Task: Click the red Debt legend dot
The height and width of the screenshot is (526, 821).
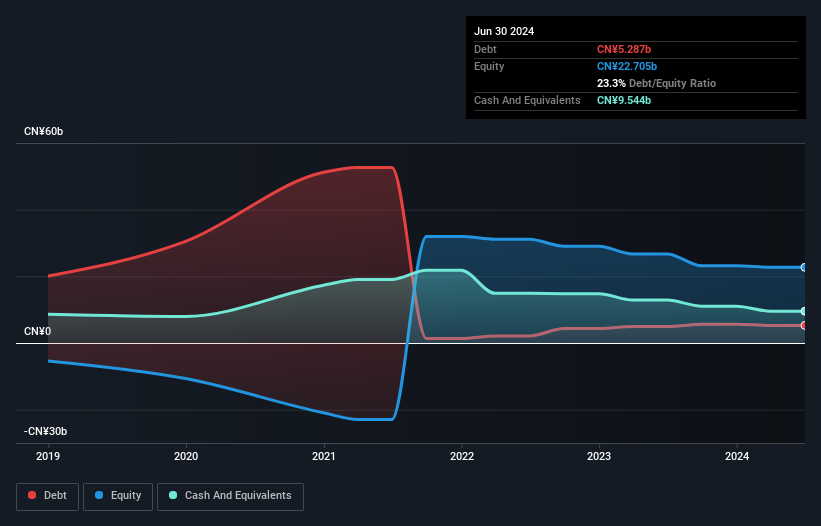Action: pos(32,495)
